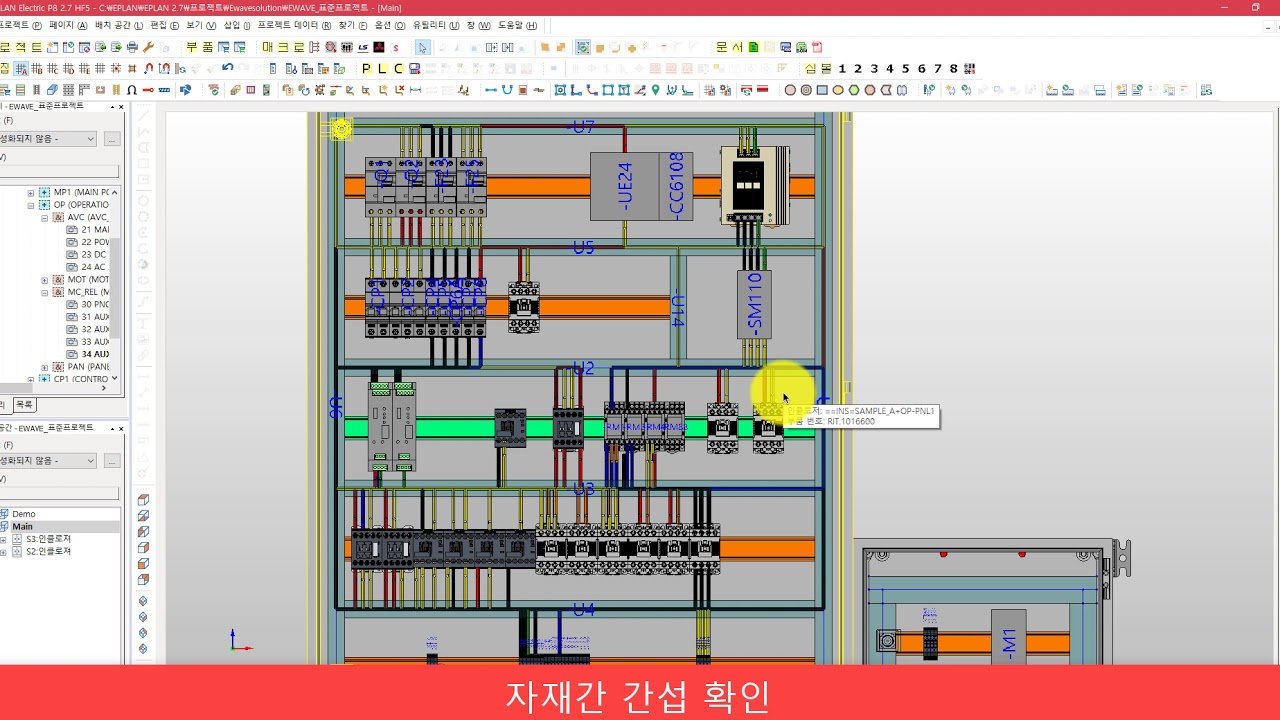Click the black Mitsubishi logo icon
The height and width of the screenshot is (720, 1280).
[379, 47]
